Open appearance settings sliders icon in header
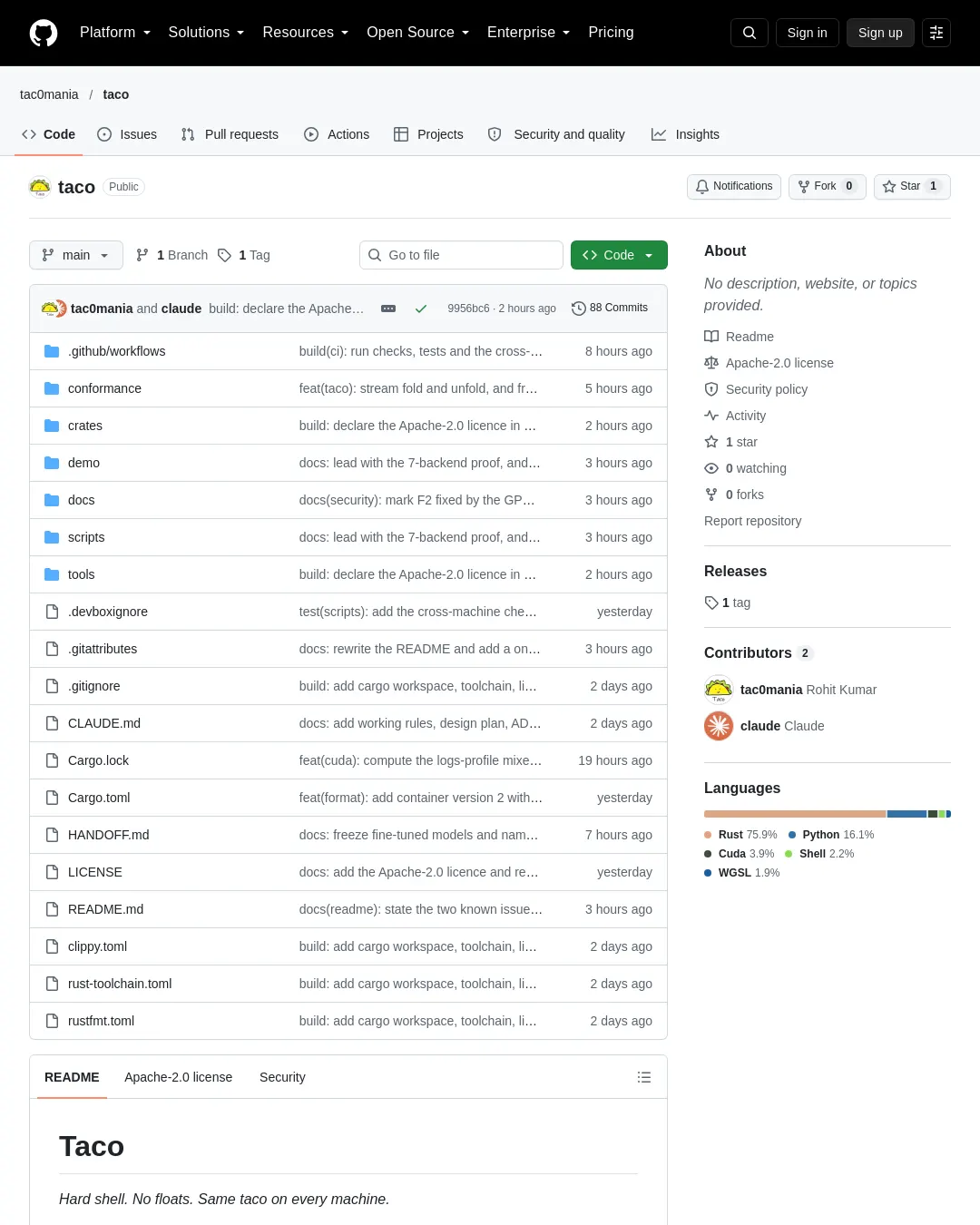The width and height of the screenshot is (980, 1225). pos(936,33)
